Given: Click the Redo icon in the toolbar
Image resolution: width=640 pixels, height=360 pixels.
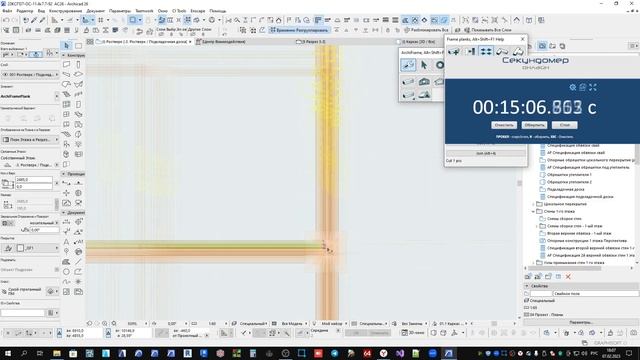Looking at the screenshot, I should point(16,20).
